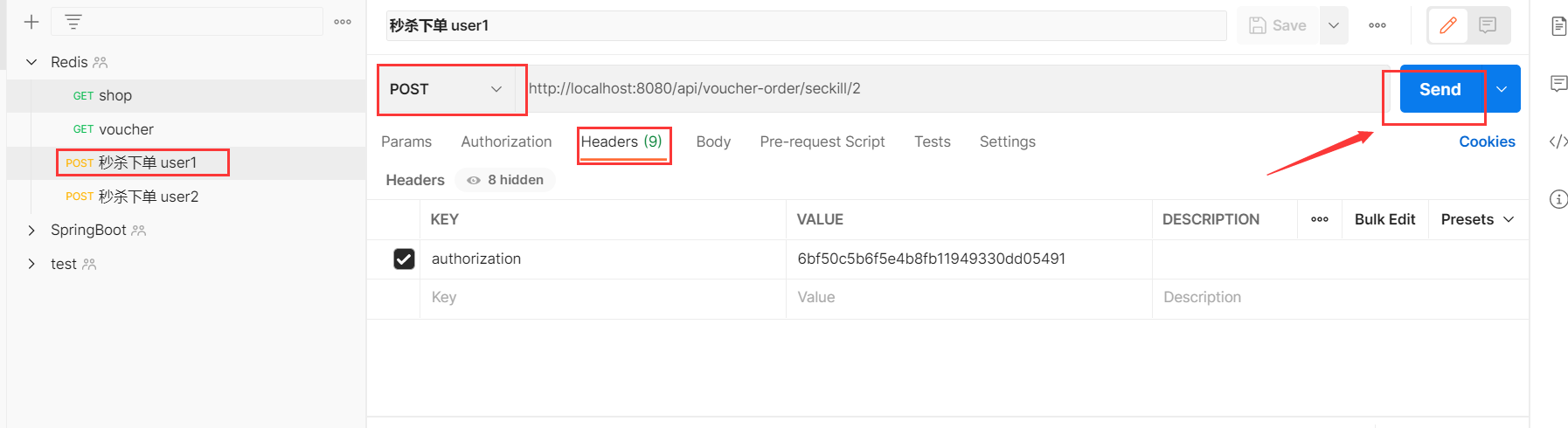Open the comments mode icon beside pencil
Image resolution: width=1568 pixels, height=428 pixels.
[1488, 25]
